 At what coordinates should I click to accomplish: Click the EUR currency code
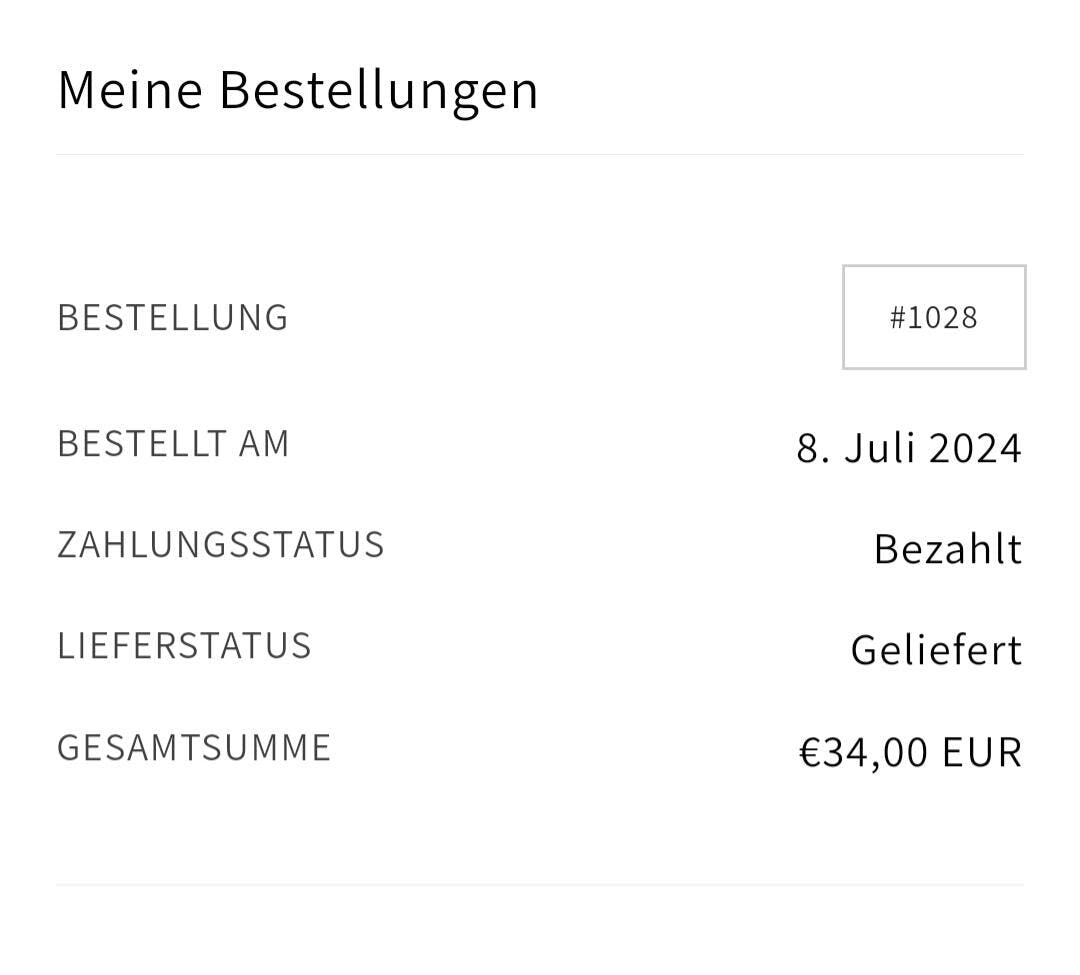[x=981, y=752]
